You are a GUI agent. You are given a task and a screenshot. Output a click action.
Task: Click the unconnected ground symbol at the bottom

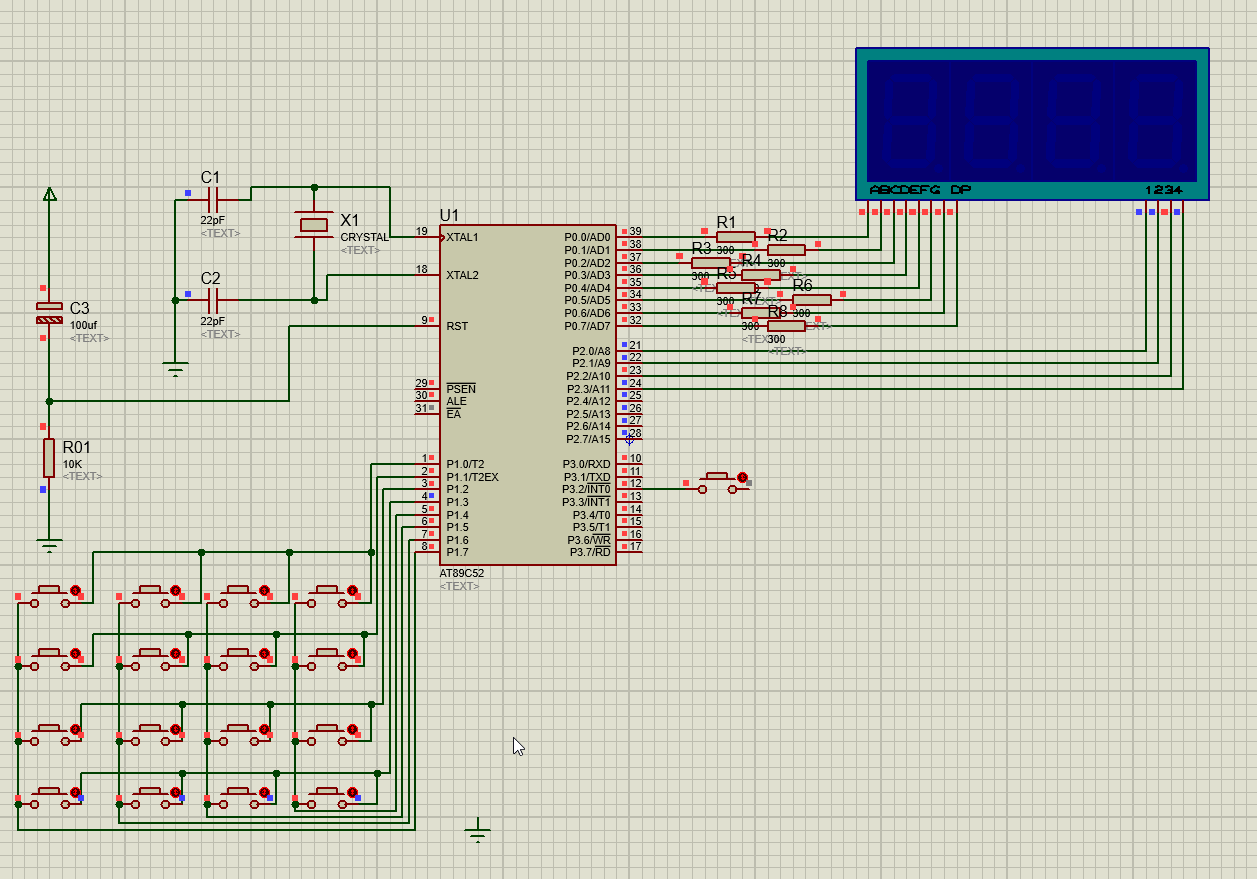(x=478, y=832)
